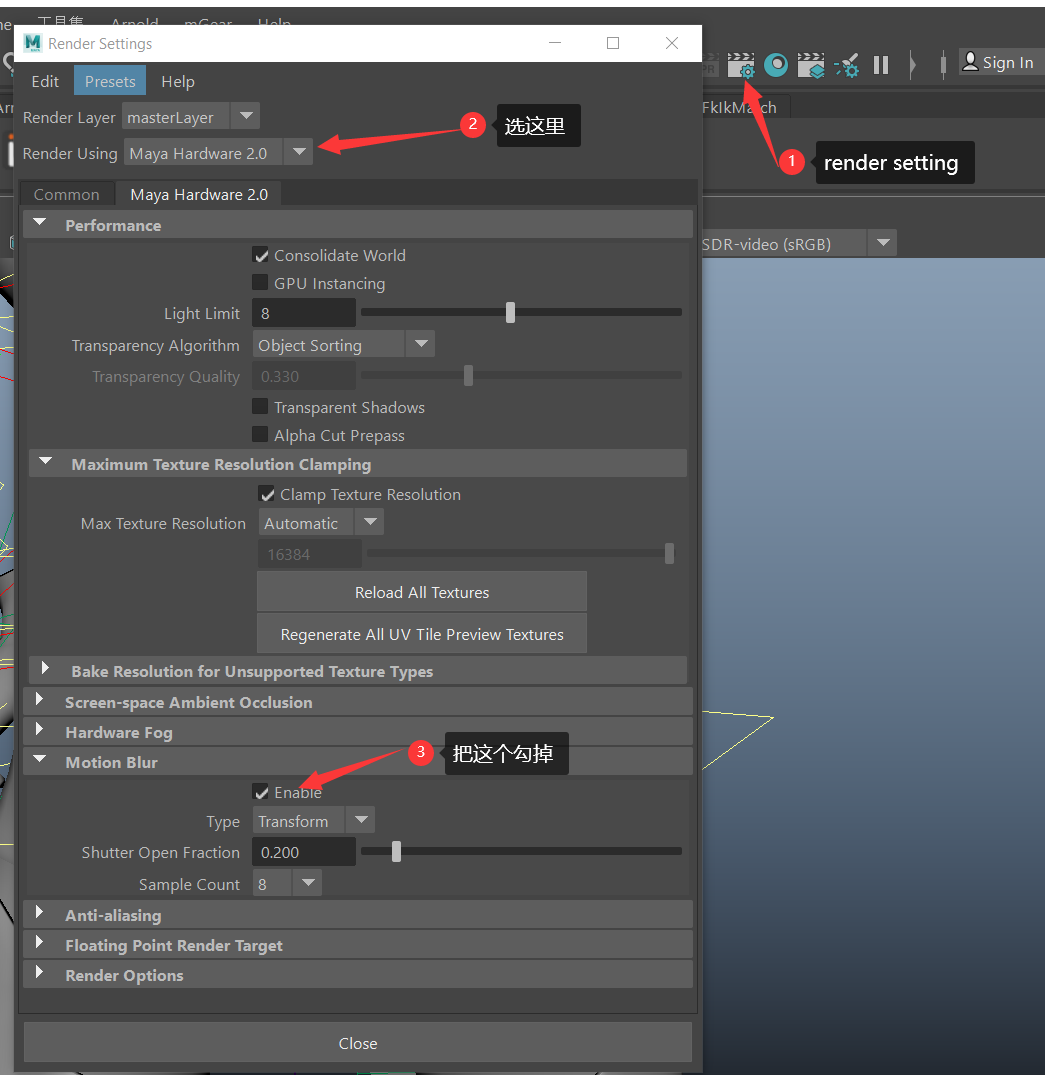
Task: Click the Maya logo in Render Settings title bar
Action: [32, 43]
